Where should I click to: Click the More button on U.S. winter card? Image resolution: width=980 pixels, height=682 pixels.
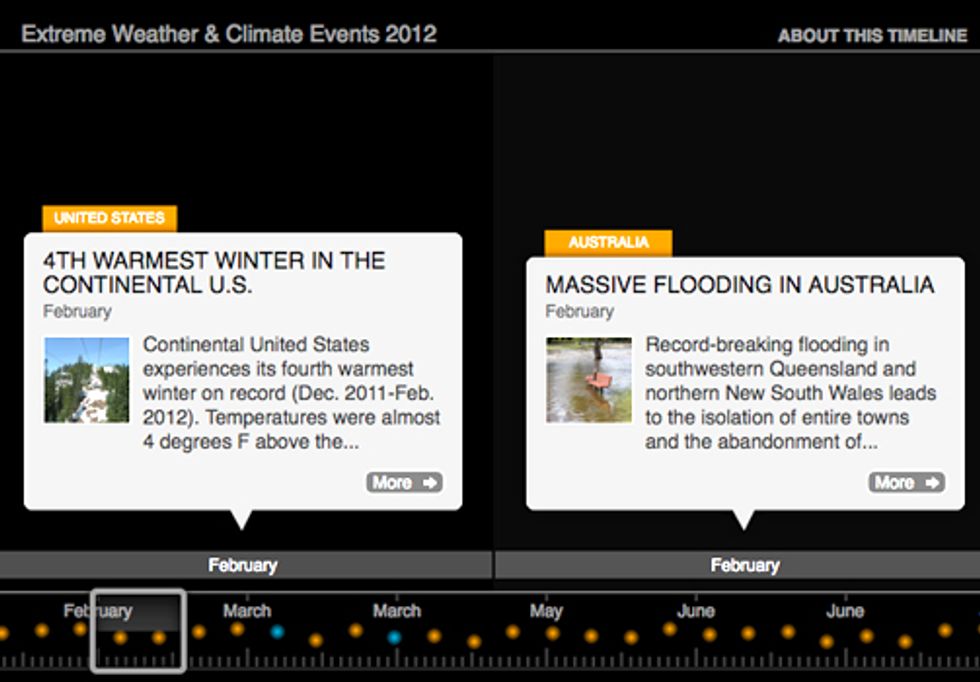[404, 482]
